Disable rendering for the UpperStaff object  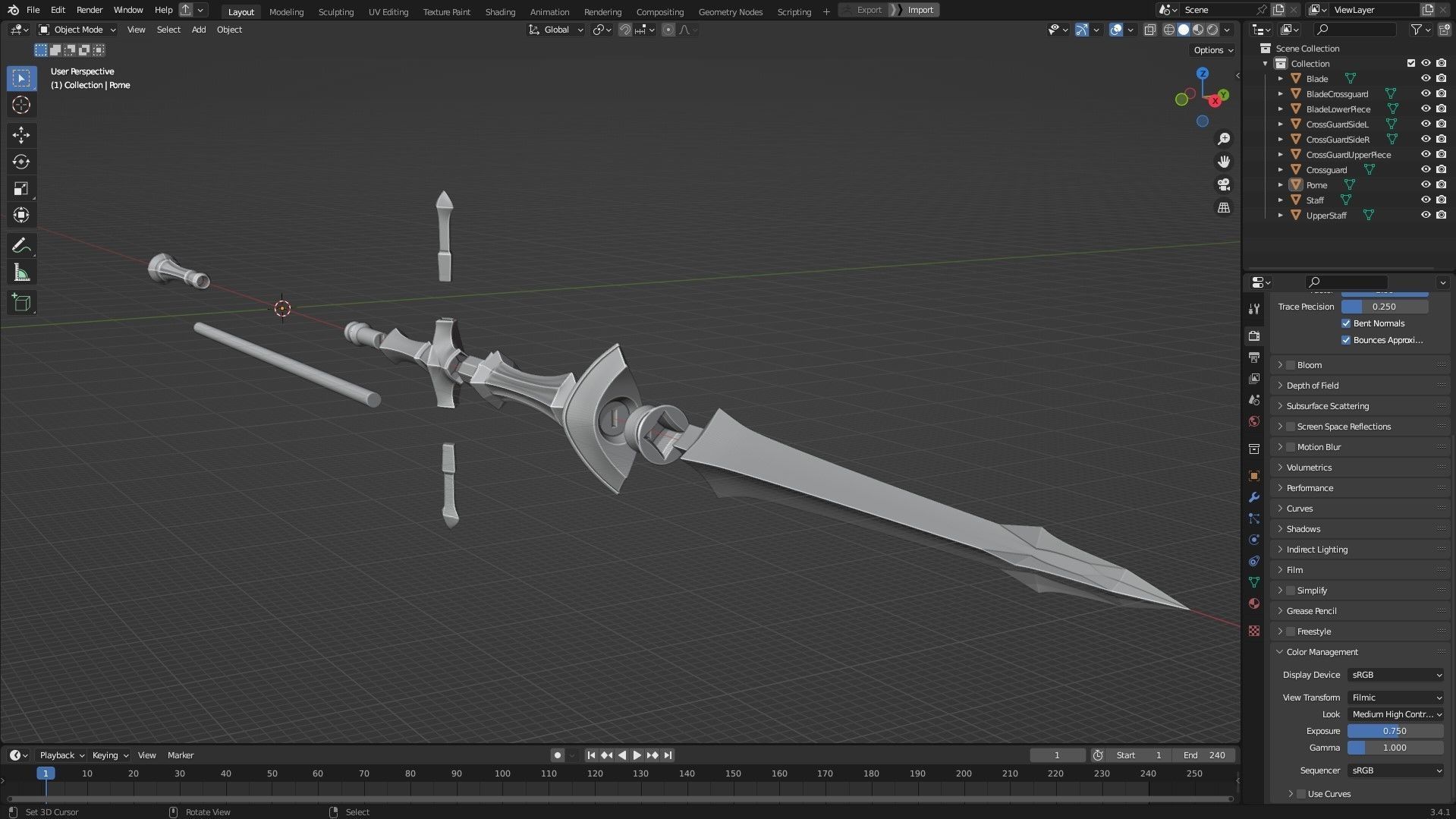[1441, 215]
